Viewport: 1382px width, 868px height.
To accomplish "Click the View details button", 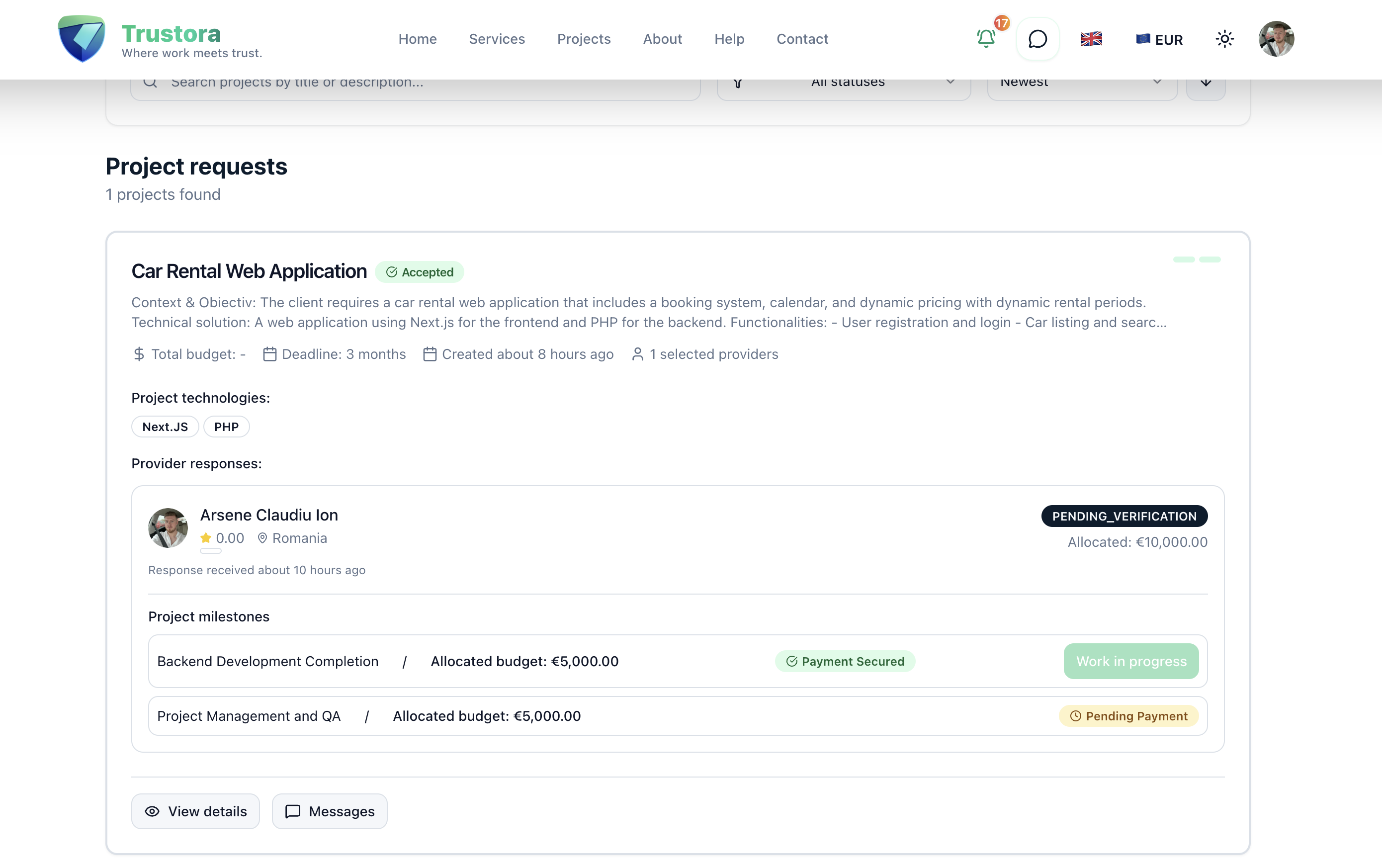I will (195, 811).
